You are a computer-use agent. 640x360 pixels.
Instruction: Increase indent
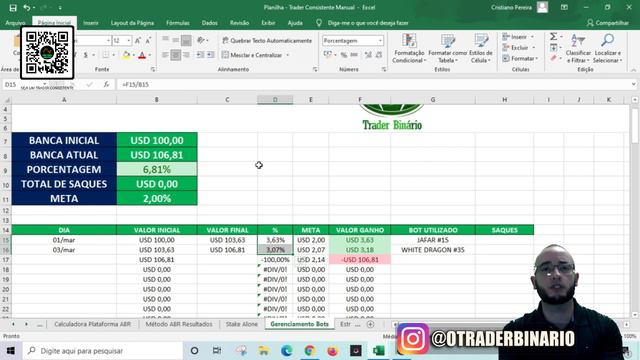coord(211,55)
